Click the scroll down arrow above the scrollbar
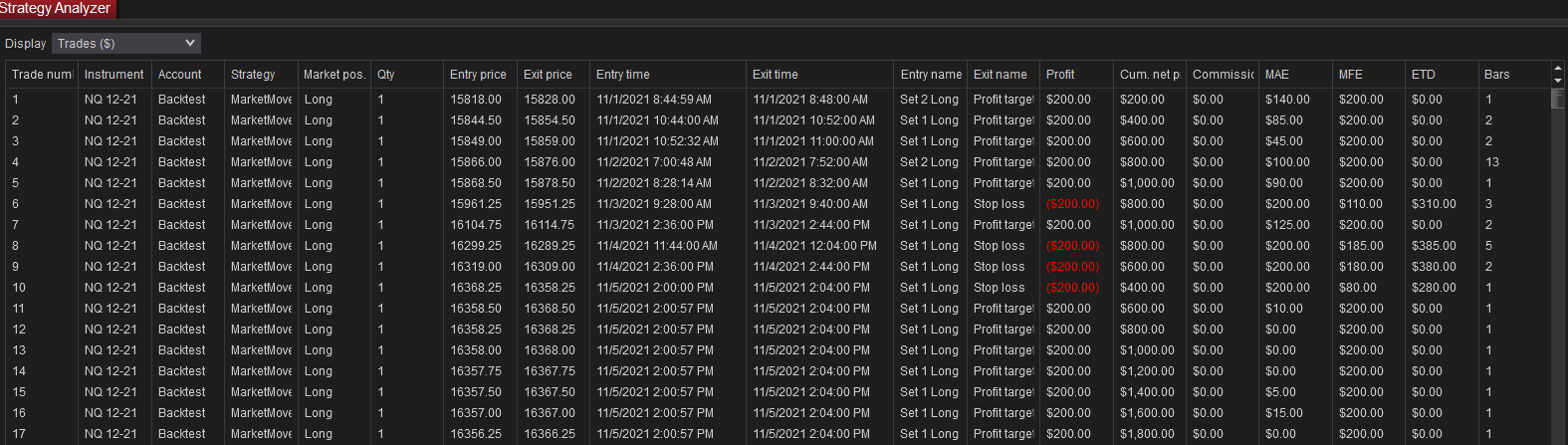 click(1558, 81)
